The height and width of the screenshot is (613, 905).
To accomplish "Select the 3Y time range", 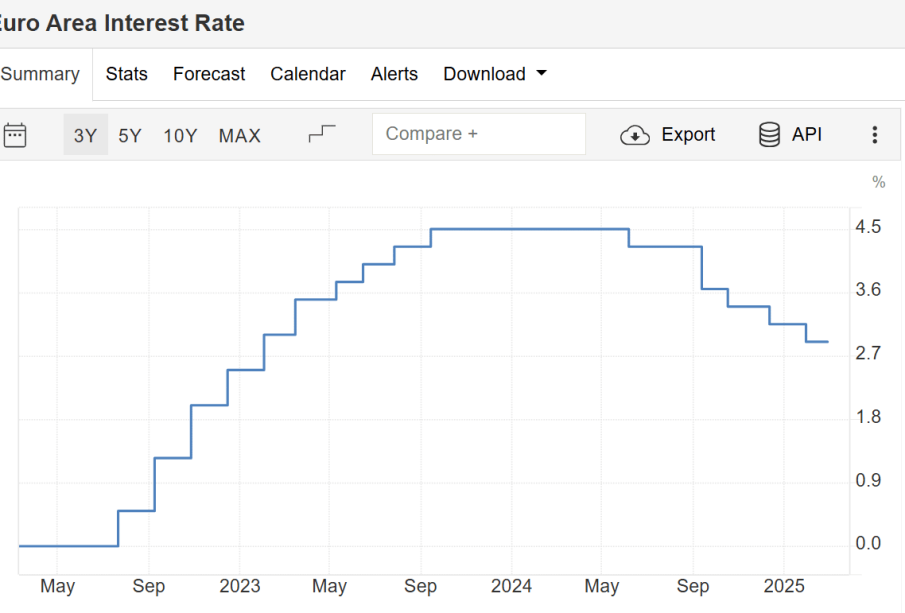I will pyautogui.click(x=85, y=135).
